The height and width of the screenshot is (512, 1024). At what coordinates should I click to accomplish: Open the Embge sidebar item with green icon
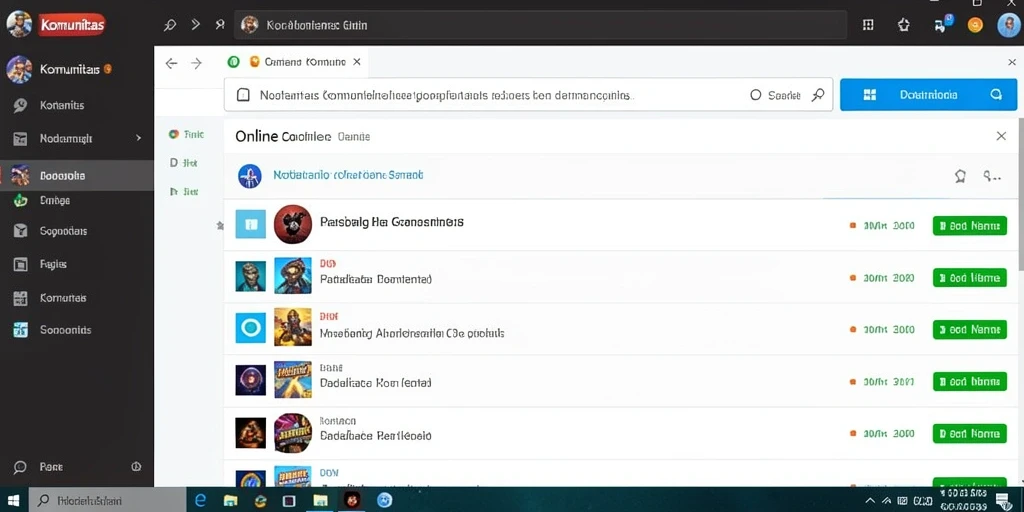pyautogui.click(x=55, y=200)
